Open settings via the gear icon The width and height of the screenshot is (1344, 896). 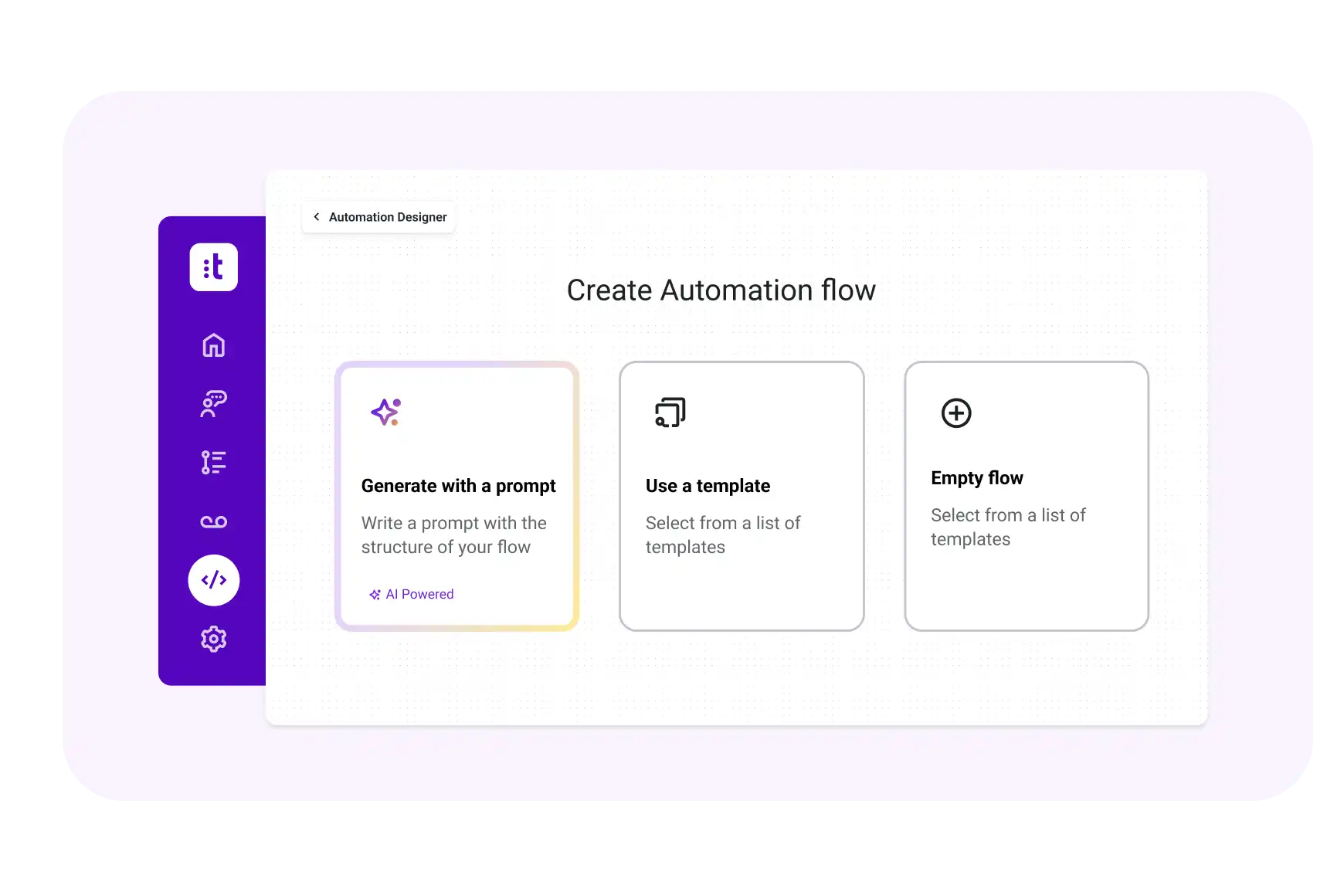point(214,638)
